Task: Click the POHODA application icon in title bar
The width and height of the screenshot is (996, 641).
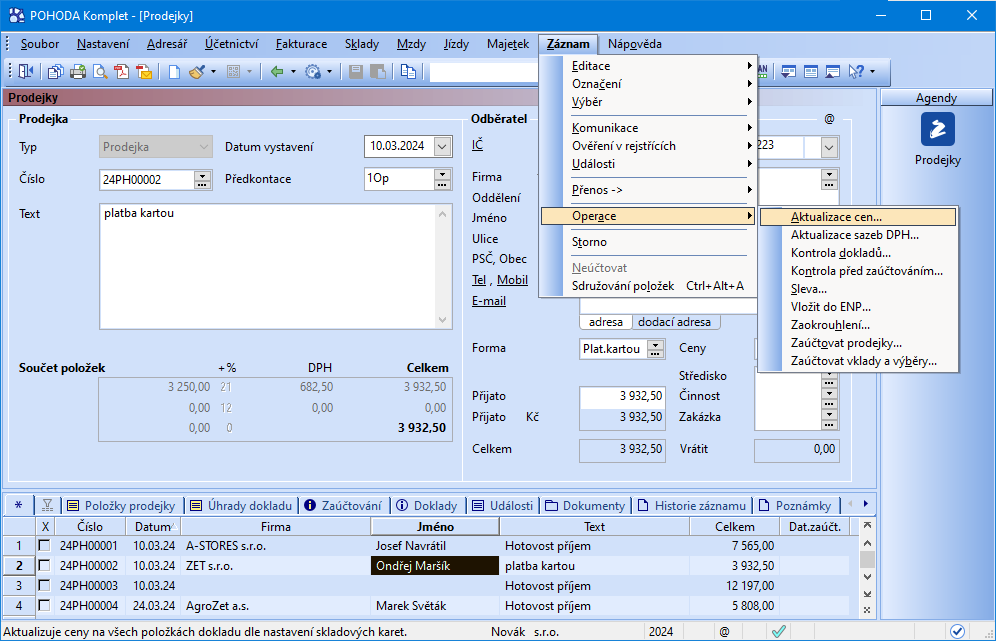Action: [x=17, y=15]
